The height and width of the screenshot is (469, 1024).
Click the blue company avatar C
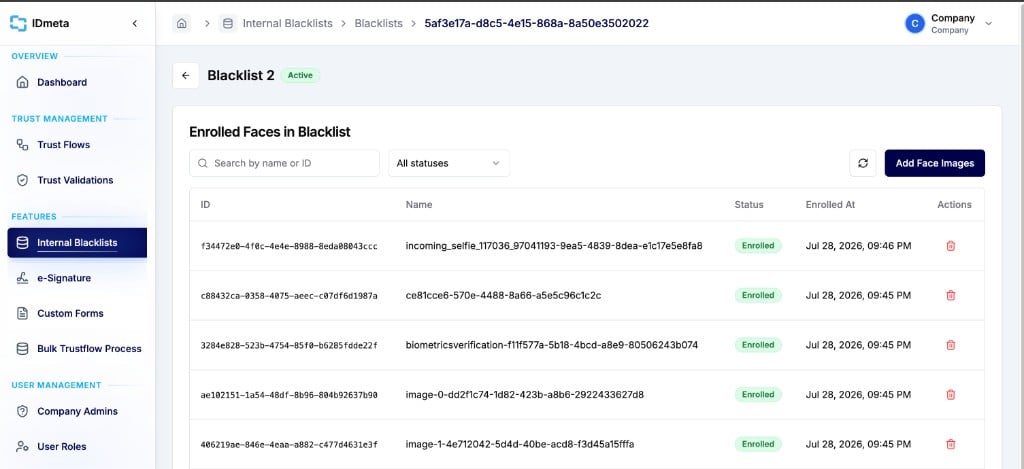[915, 24]
